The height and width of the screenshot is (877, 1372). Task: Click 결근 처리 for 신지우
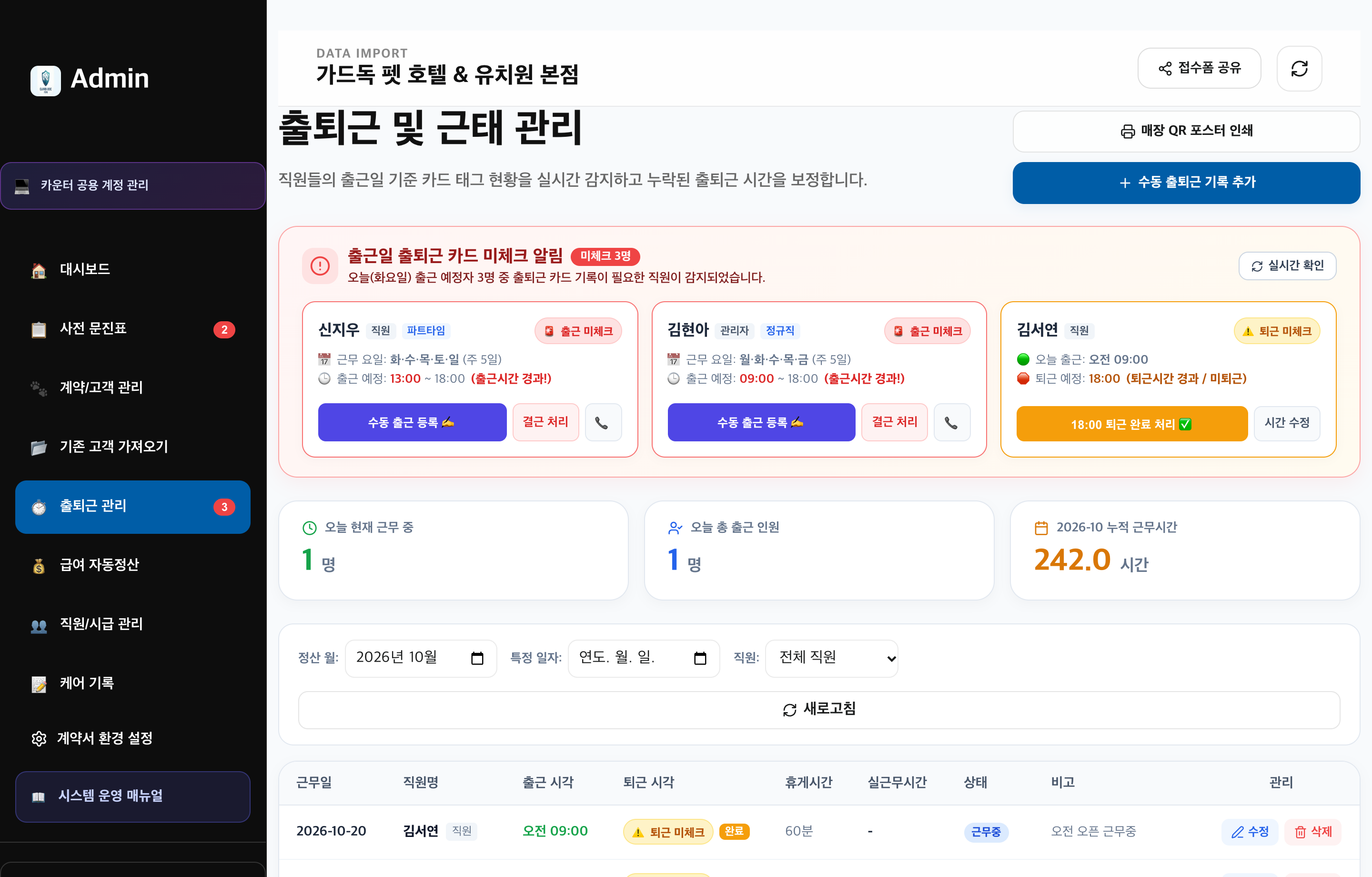coord(545,423)
